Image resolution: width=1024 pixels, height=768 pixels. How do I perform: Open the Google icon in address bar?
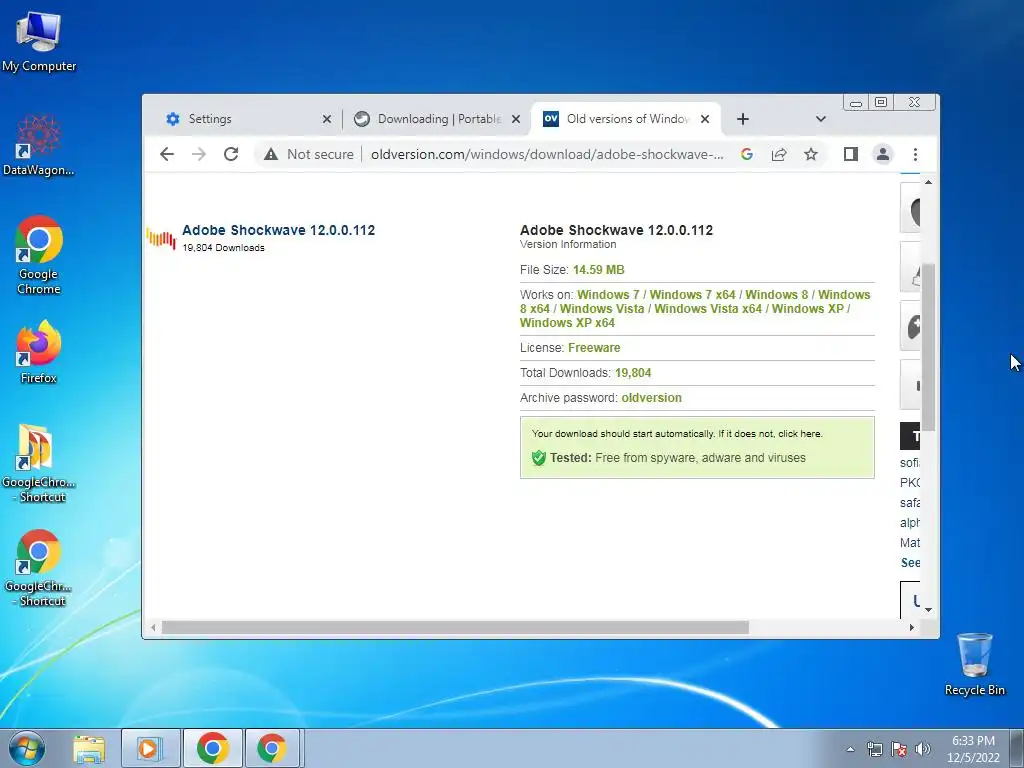pos(747,154)
